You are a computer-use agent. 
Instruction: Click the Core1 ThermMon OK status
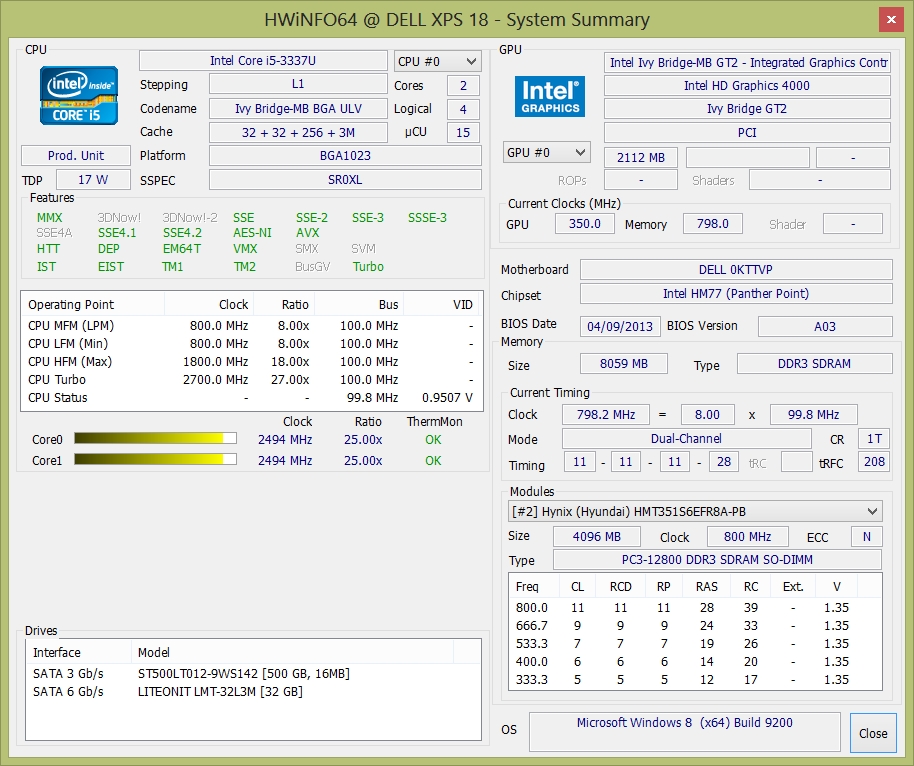coord(433,461)
